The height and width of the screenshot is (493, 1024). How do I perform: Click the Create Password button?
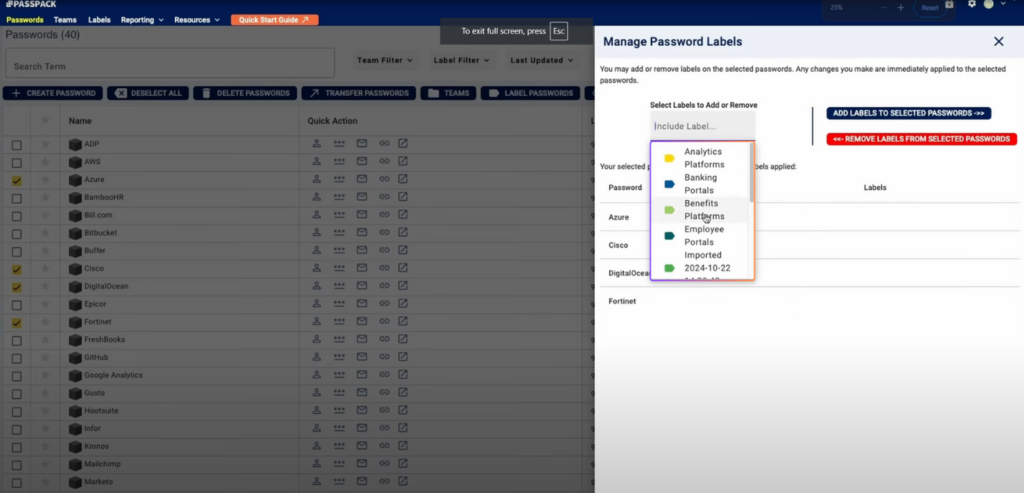pyautogui.click(x=54, y=93)
